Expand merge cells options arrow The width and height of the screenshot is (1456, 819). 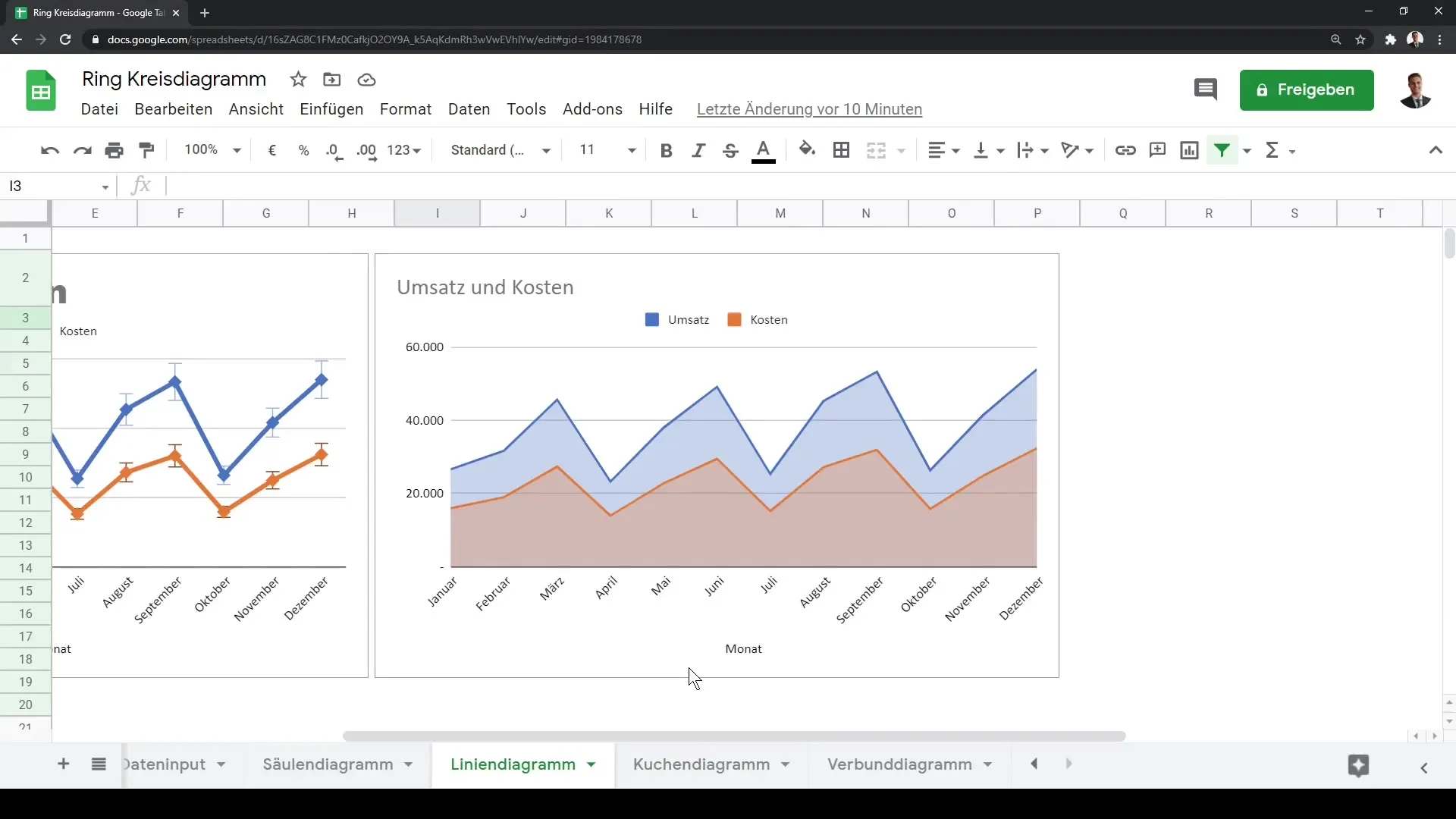pyautogui.click(x=902, y=151)
